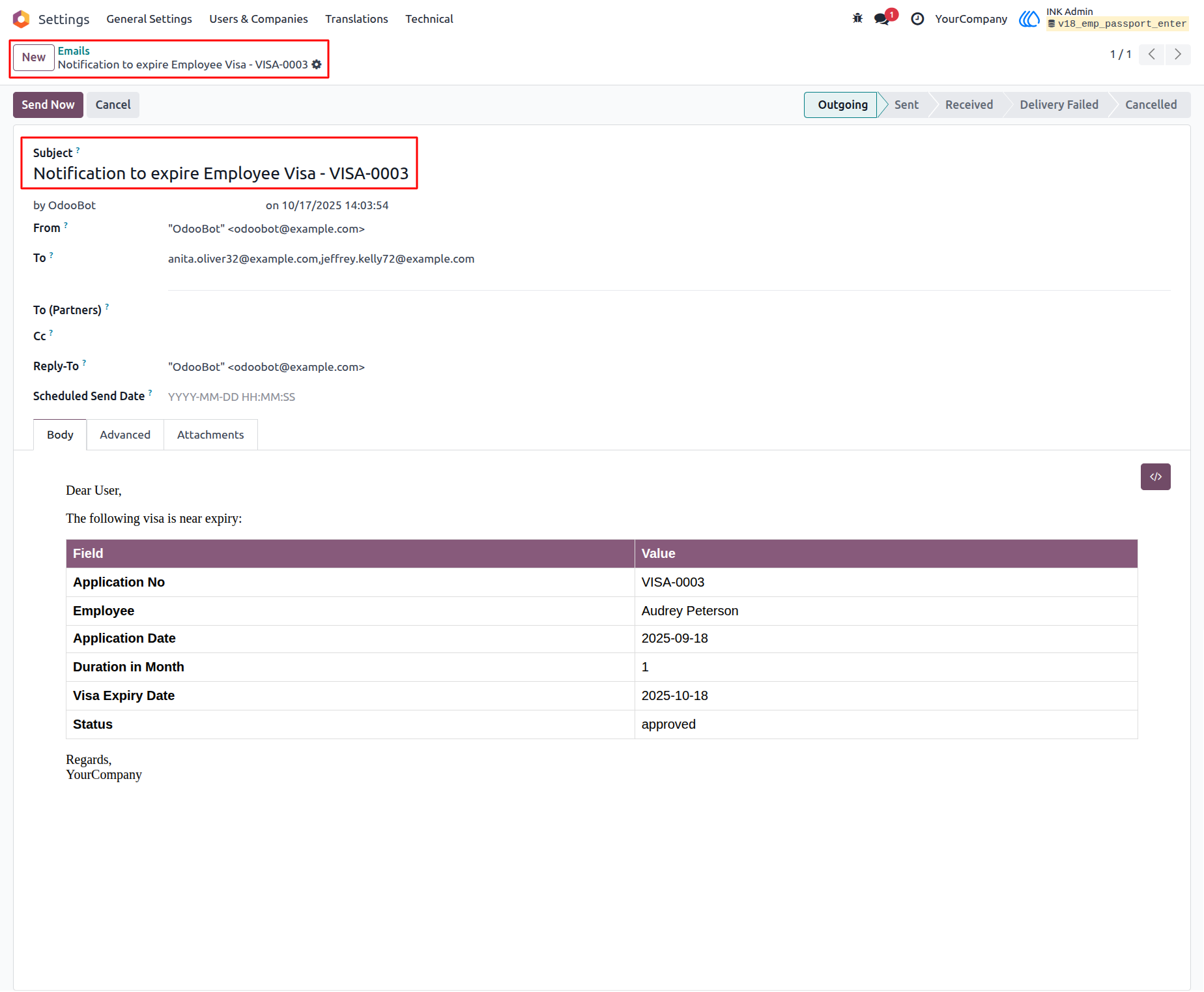Show help tooltip for Subject field
The width and height of the screenshot is (1204, 992).
(x=78, y=150)
